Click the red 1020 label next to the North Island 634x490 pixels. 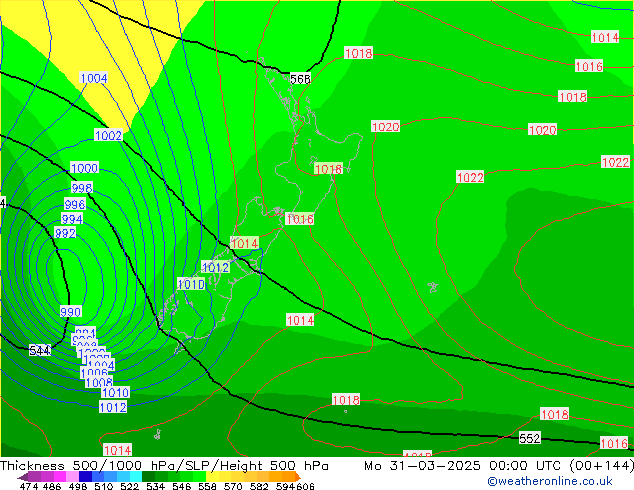pos(385,127)
